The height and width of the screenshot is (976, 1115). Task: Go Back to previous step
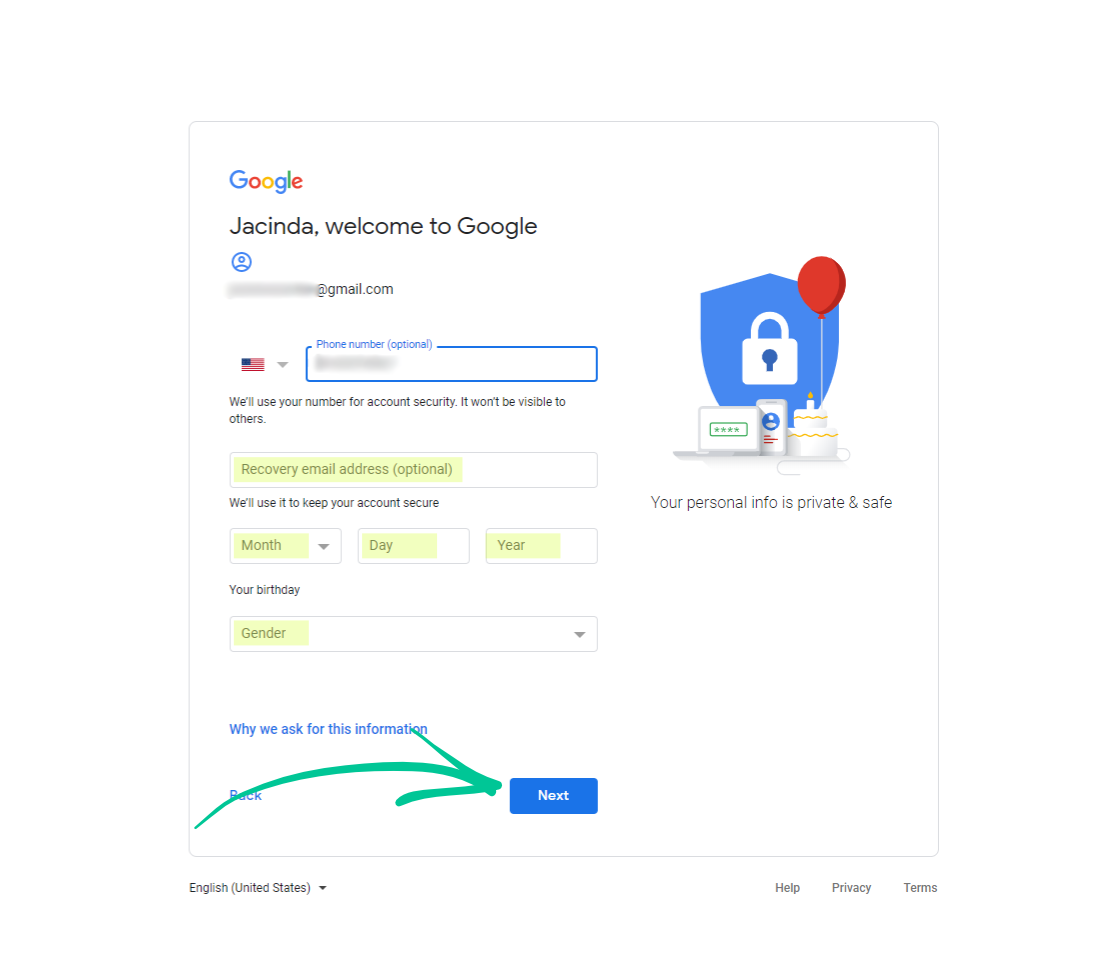245,795
